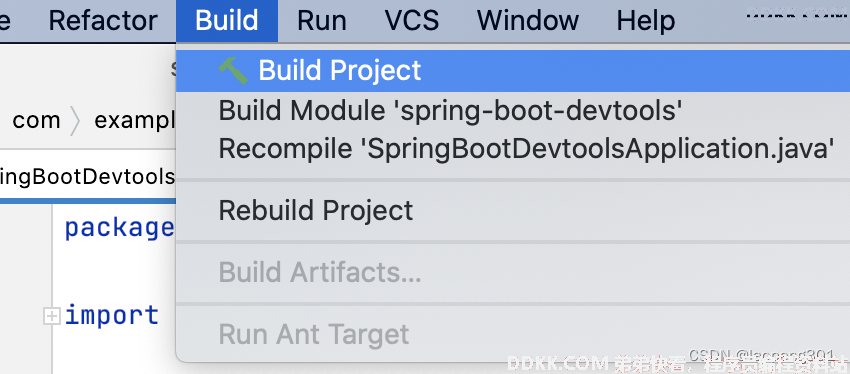Expand the folded import block
This screenshot has width=850, height=374.
pyautogui.click(x=51, y=316)
